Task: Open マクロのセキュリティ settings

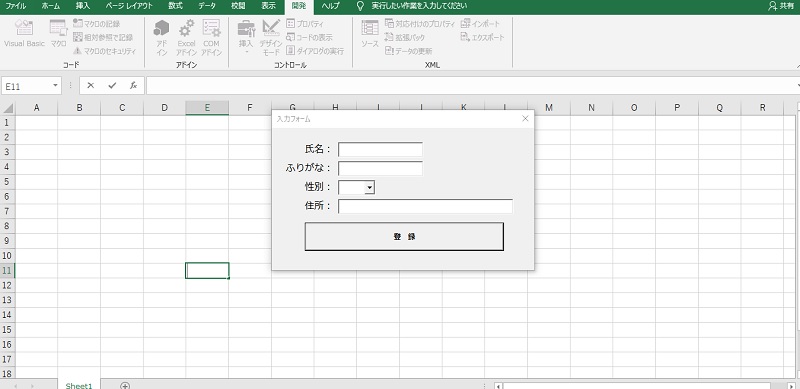Action: 105,51
